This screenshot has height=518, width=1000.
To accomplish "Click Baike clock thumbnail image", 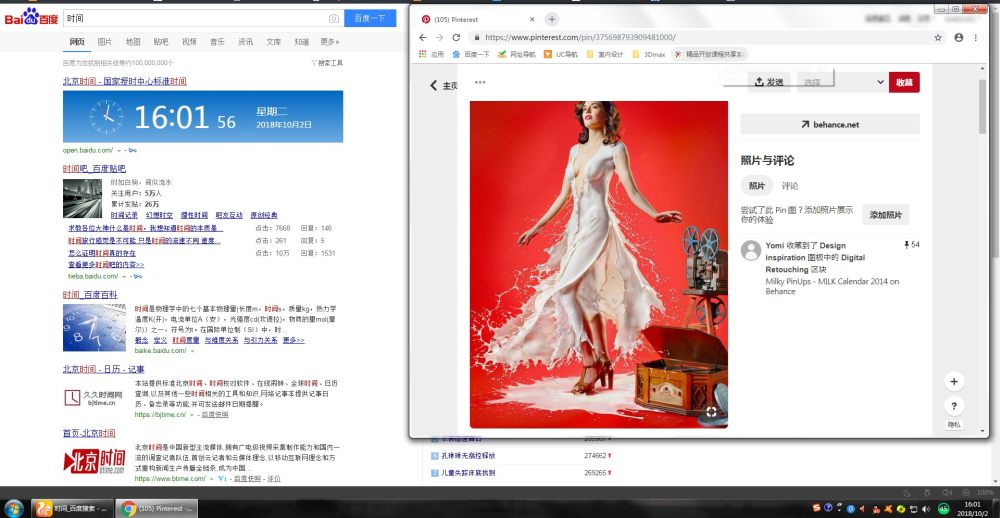I will tap(94, 327).
